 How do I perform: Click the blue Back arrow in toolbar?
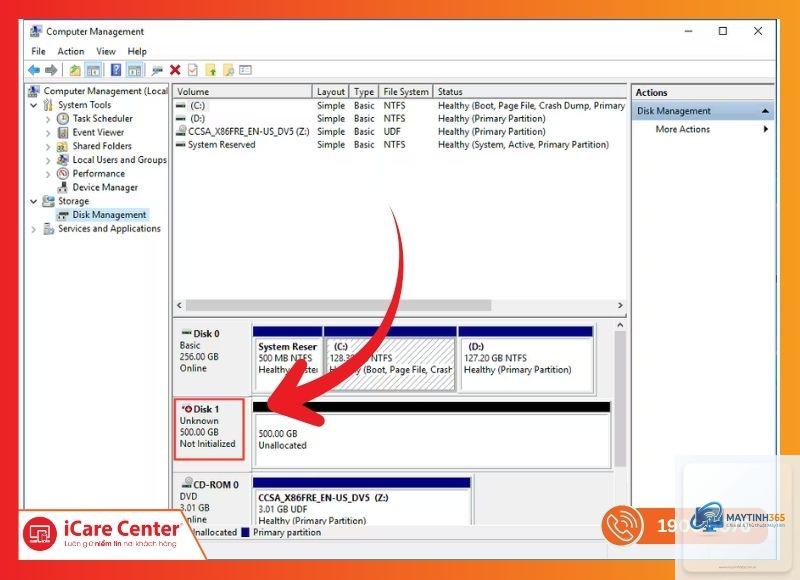(x=34, y=70)
